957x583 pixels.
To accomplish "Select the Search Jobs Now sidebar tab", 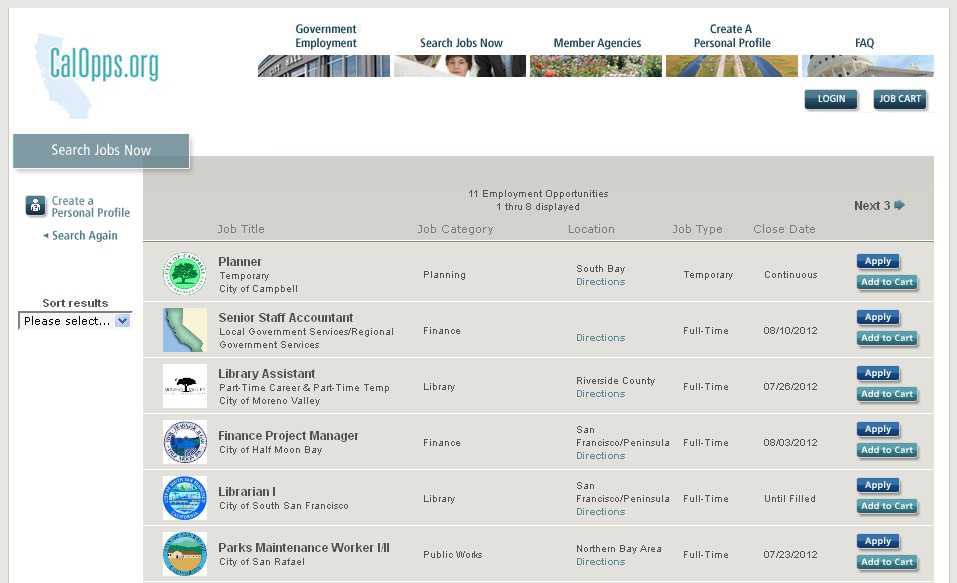I will 101,150.
